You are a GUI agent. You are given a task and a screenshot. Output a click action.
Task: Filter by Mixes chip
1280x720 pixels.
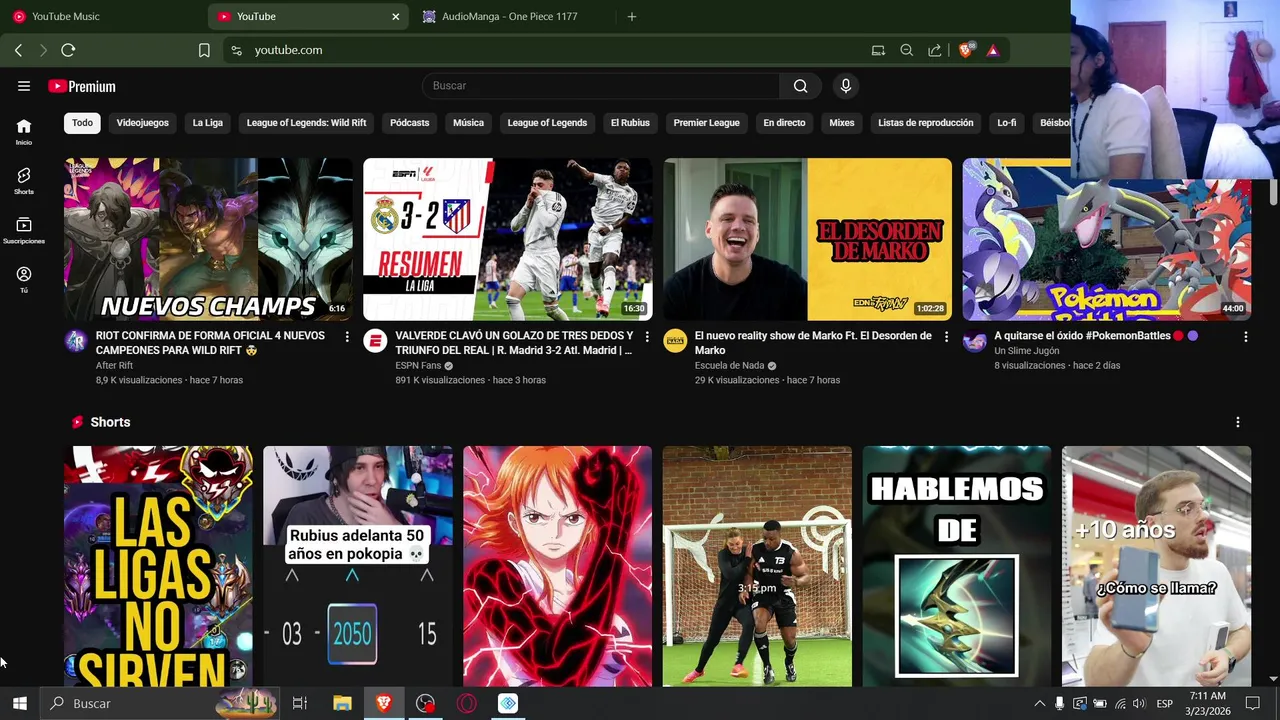(x=842, y=123)
